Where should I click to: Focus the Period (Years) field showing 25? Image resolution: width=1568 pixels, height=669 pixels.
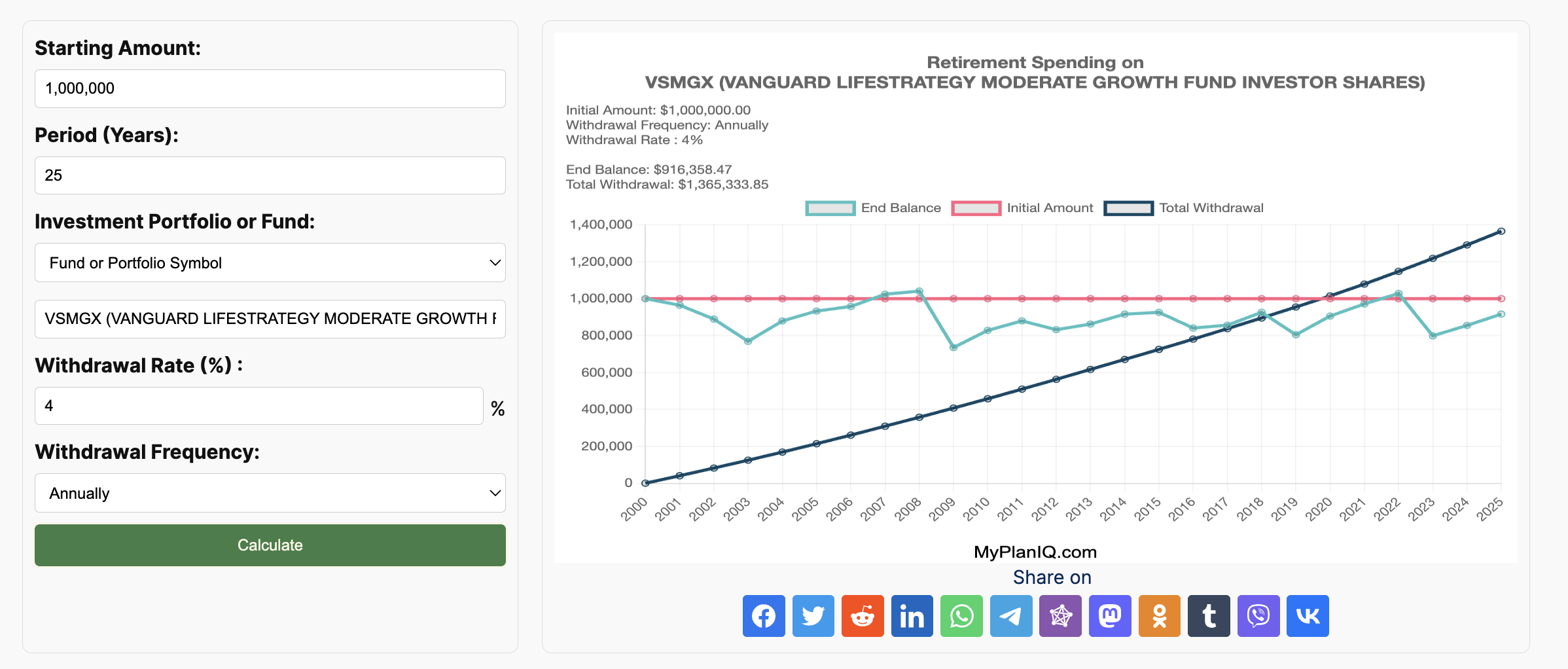(270, 175)
